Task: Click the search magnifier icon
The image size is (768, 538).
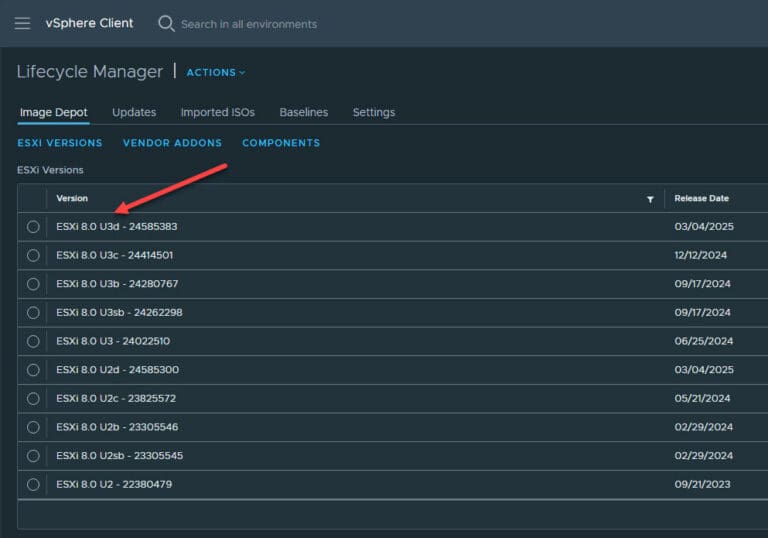Action: pyautogui.click(x=166, y=24)
